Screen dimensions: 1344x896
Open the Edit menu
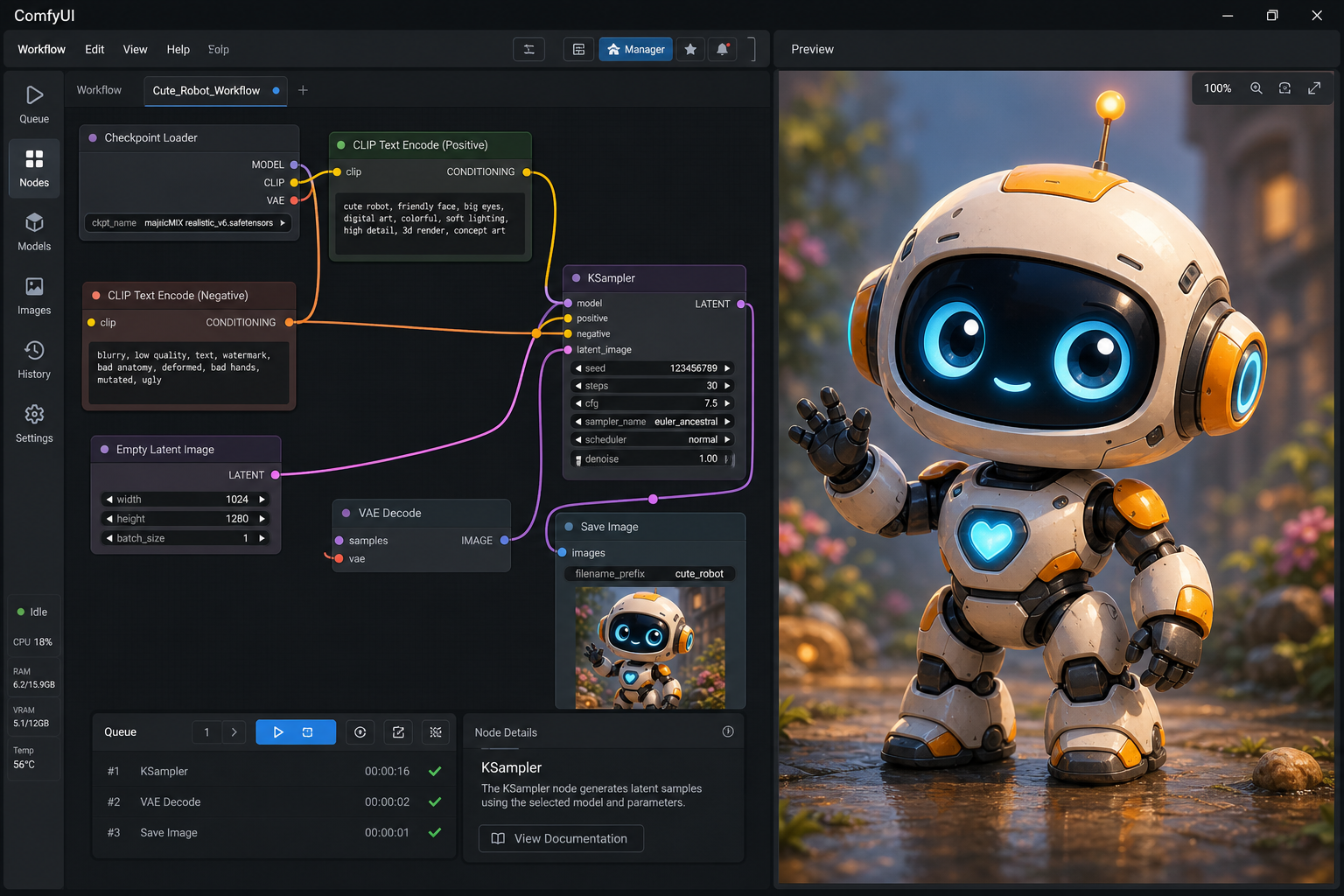coord(94,49)
